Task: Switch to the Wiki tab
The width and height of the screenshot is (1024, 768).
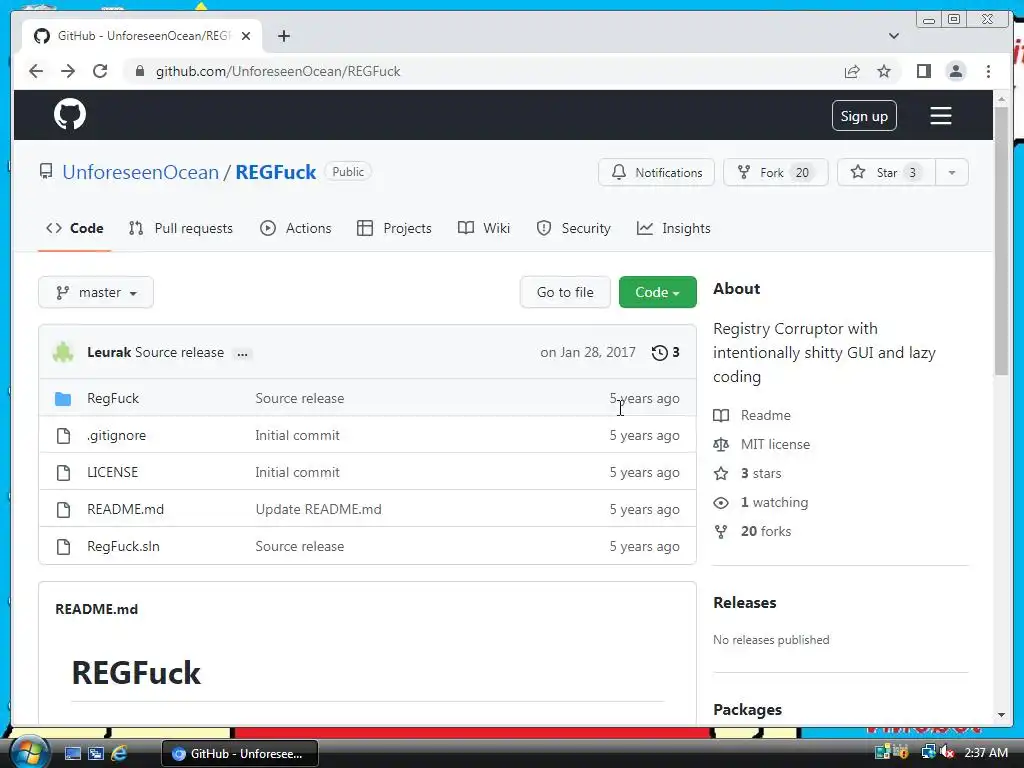Action: coord(484,229)
